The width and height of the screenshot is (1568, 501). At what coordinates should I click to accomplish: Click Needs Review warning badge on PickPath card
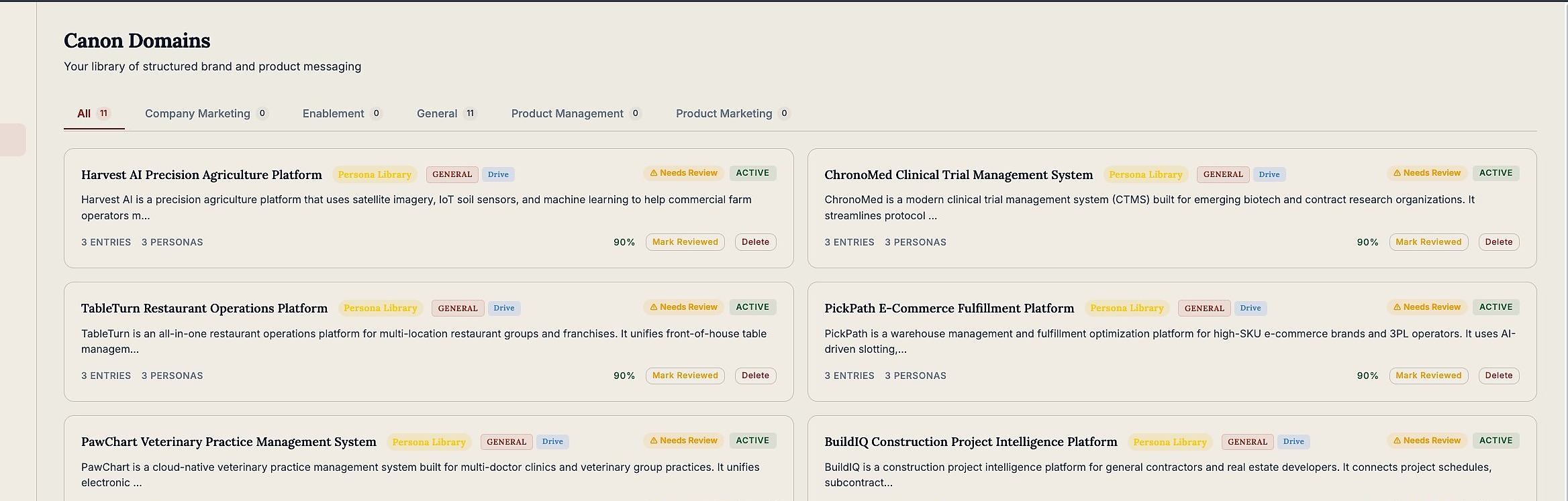tap(1427, 307)
